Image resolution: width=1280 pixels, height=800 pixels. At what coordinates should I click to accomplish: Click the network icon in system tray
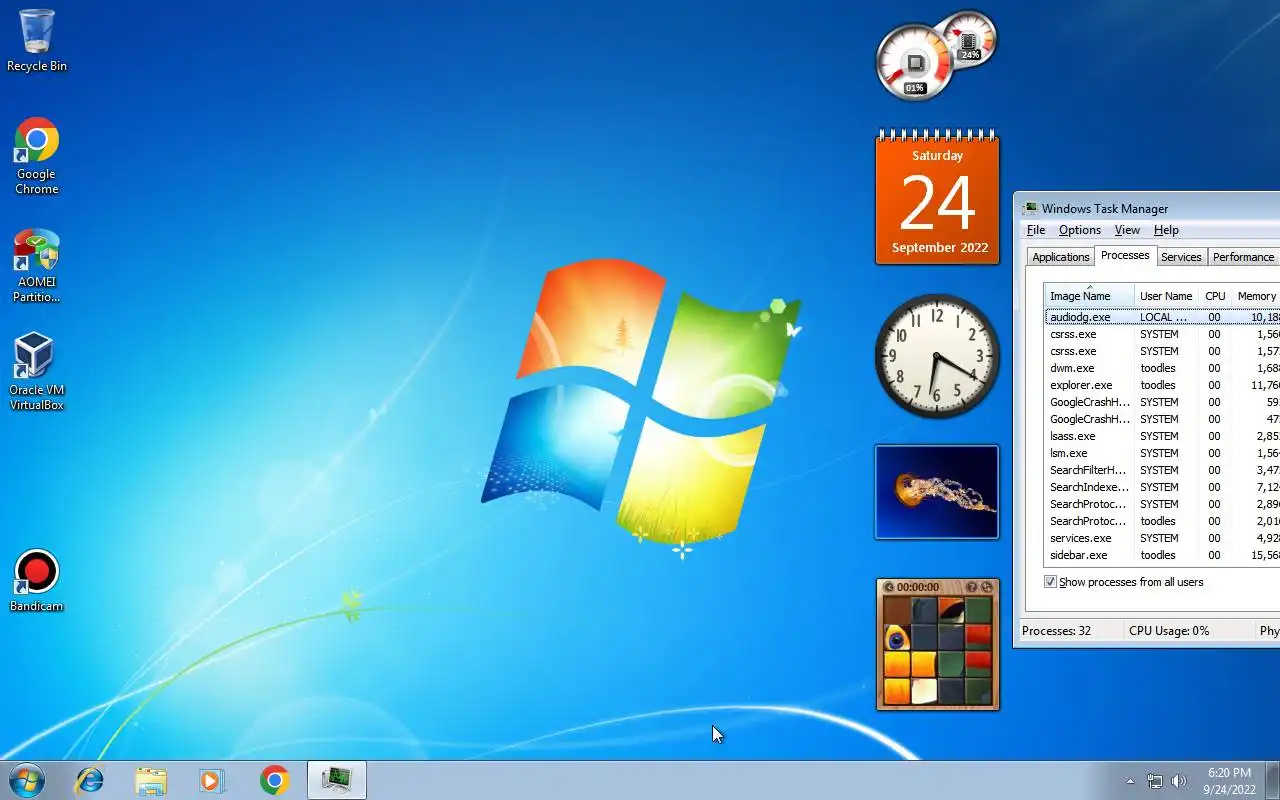[x=1155, y=781]
